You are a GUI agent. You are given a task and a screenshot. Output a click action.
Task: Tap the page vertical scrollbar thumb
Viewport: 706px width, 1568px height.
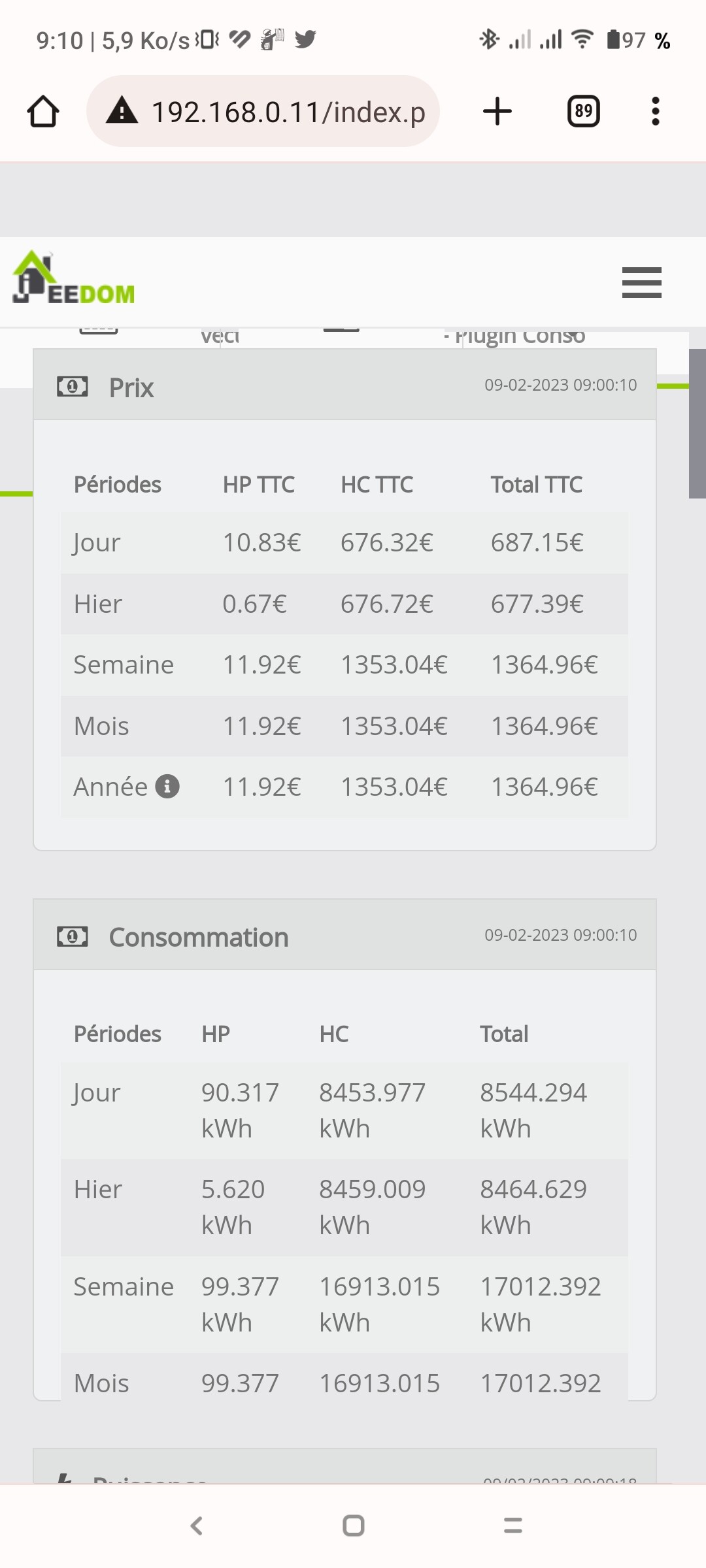click(x=697, y=423)
